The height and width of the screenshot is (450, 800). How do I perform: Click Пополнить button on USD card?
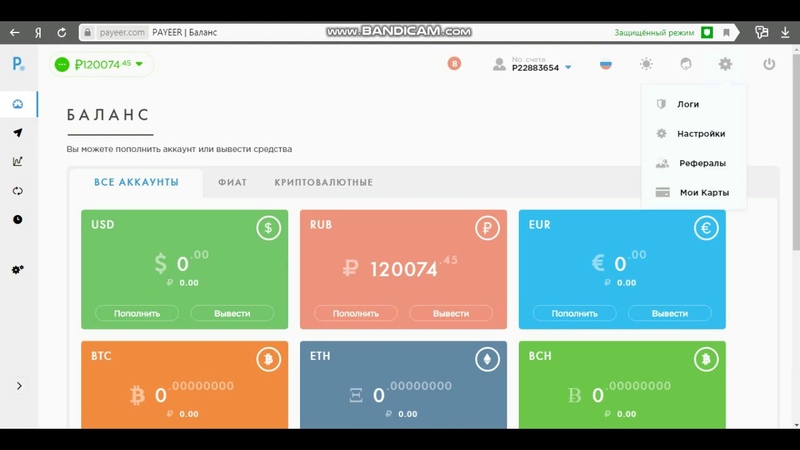coord(136,313)
